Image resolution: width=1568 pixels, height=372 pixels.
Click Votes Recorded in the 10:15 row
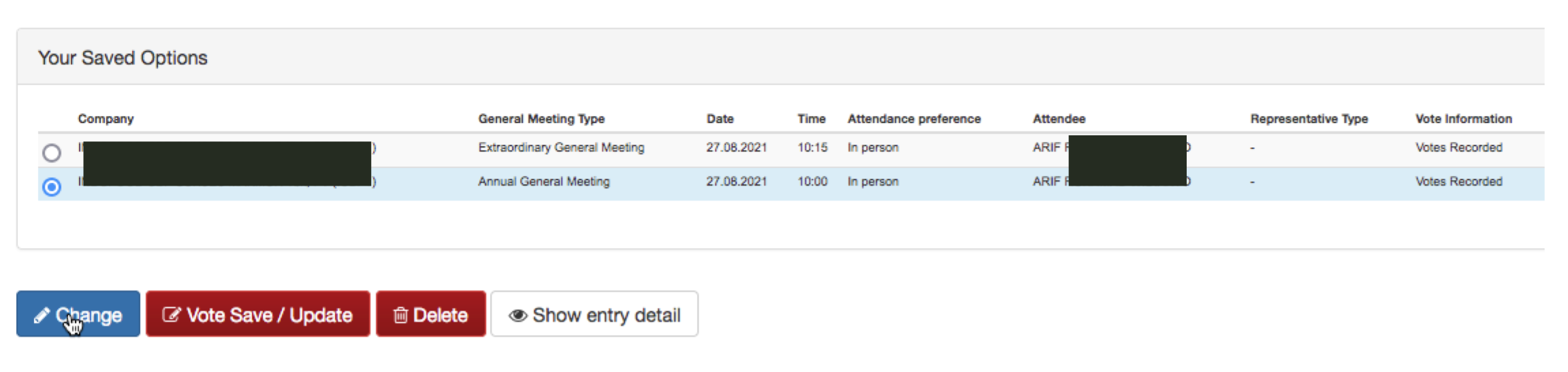click(1458, 148)
